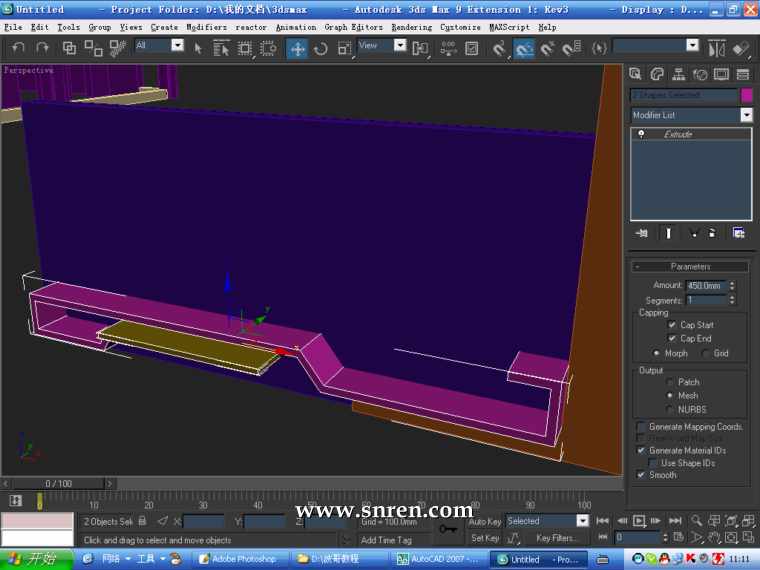Open the Create command panel tab
Viewport: 760px width, 570px height.
click(636, 74)
